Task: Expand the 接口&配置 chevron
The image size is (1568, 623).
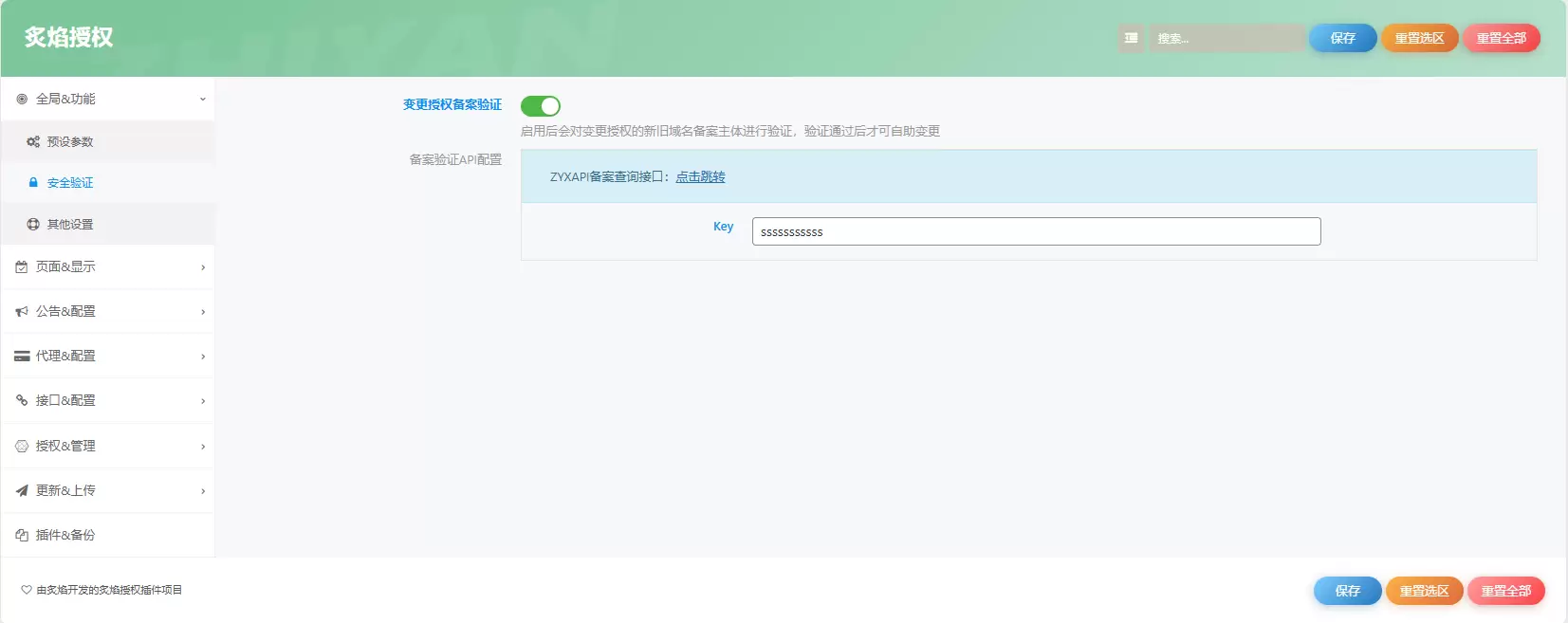Action: pos(203,401)
